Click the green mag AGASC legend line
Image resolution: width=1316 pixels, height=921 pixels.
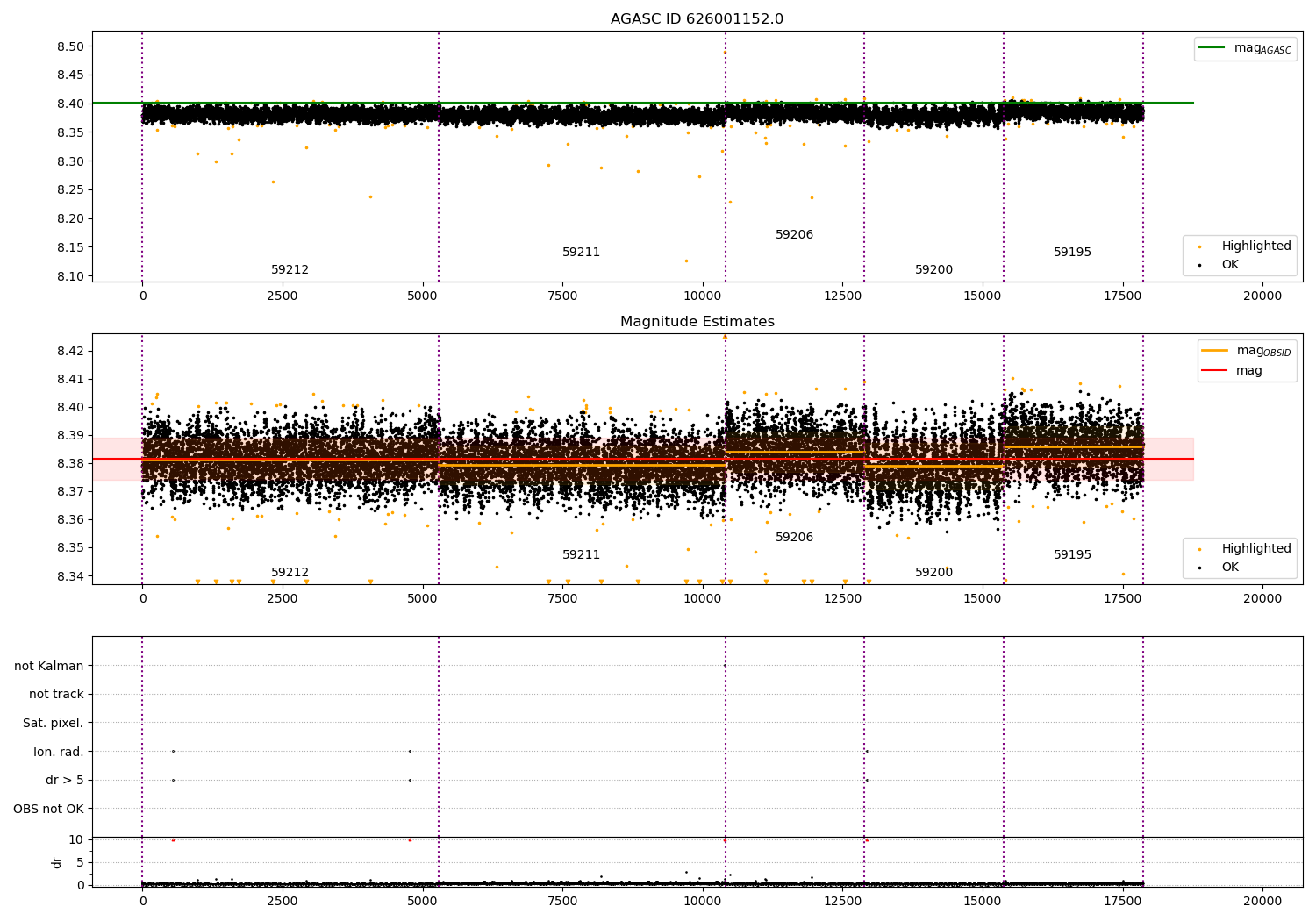1214,48
